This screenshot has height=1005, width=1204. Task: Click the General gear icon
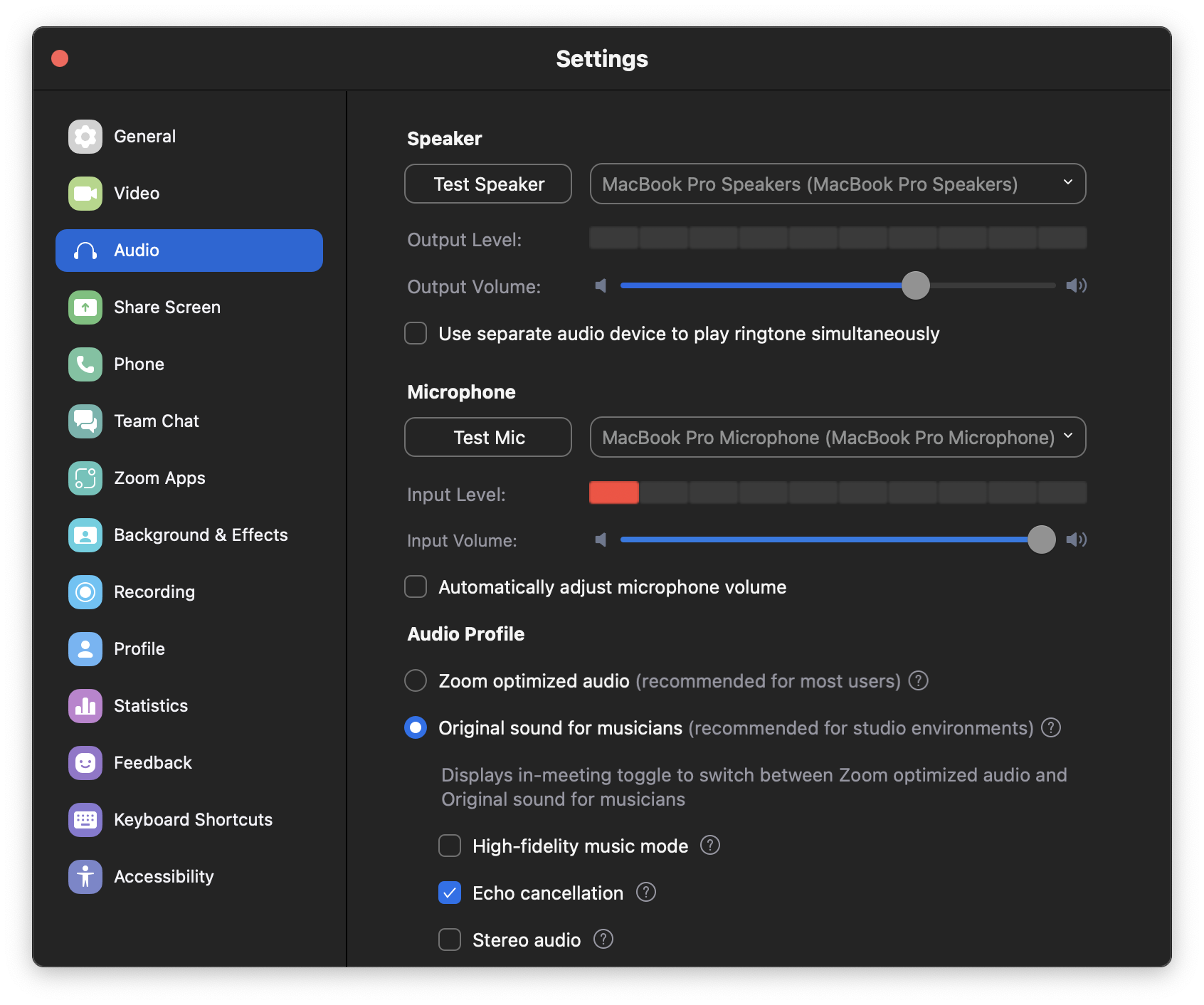pos(85,137)
